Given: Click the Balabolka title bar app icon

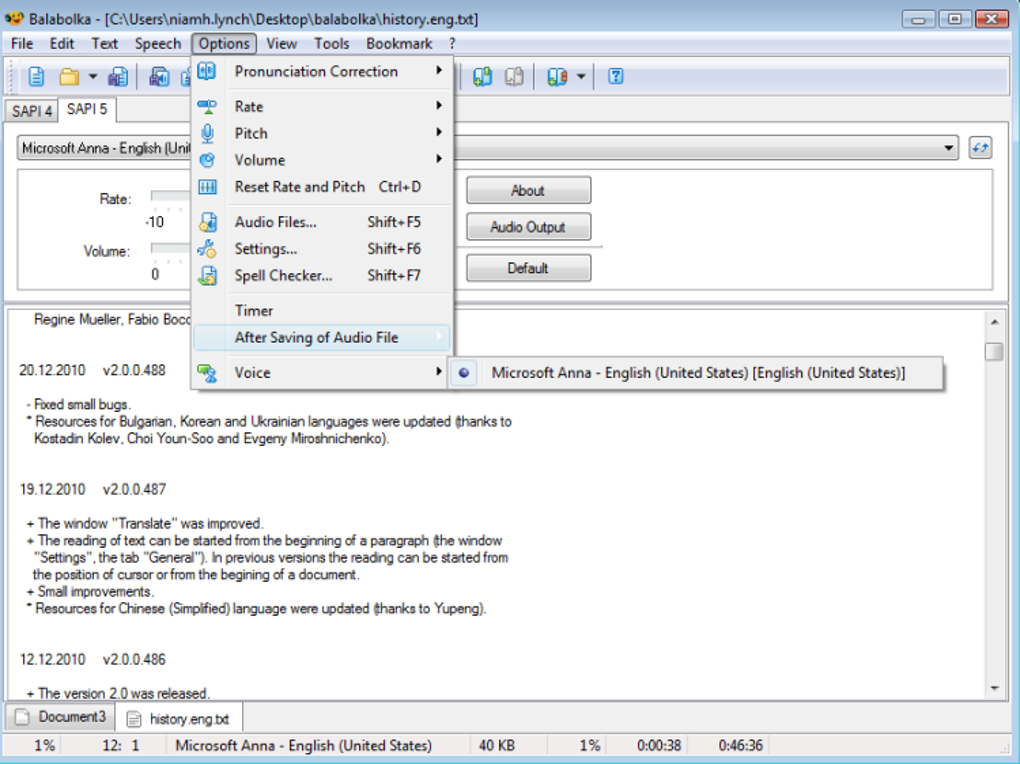Looking at the screenshot, I should (14, 18).
